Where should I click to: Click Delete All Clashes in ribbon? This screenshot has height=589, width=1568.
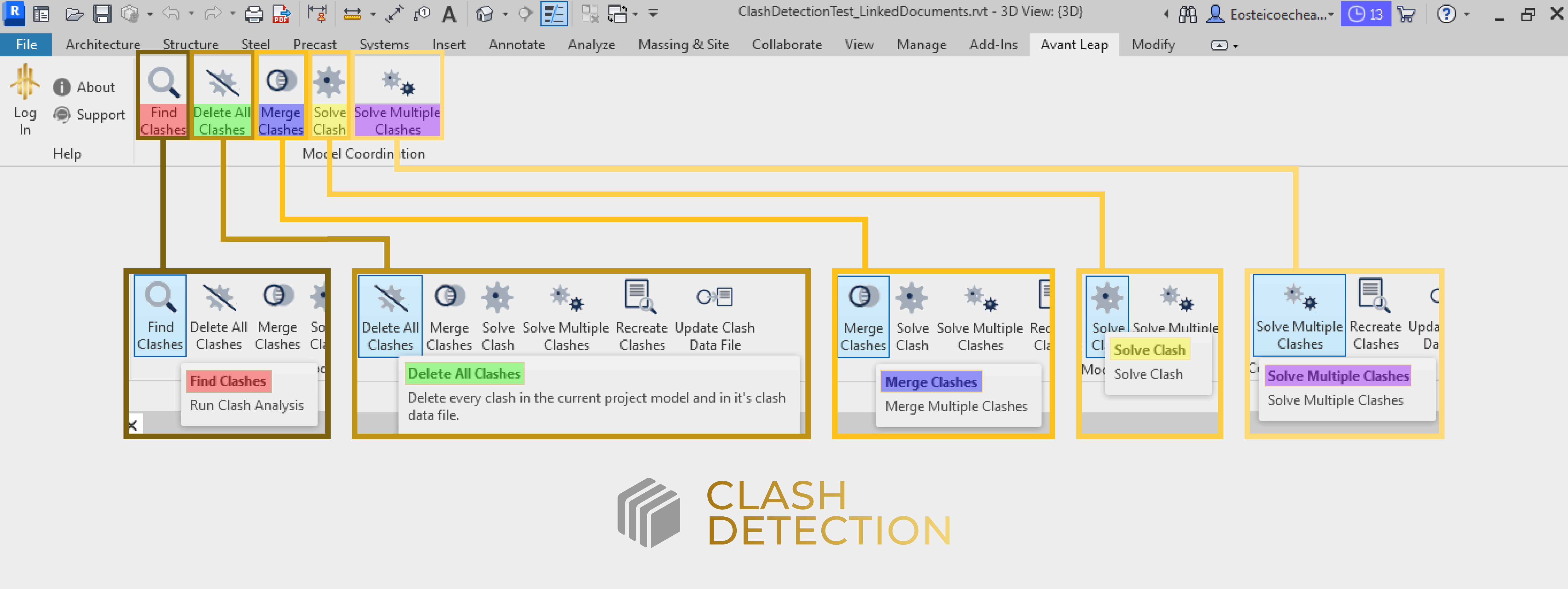222,97
